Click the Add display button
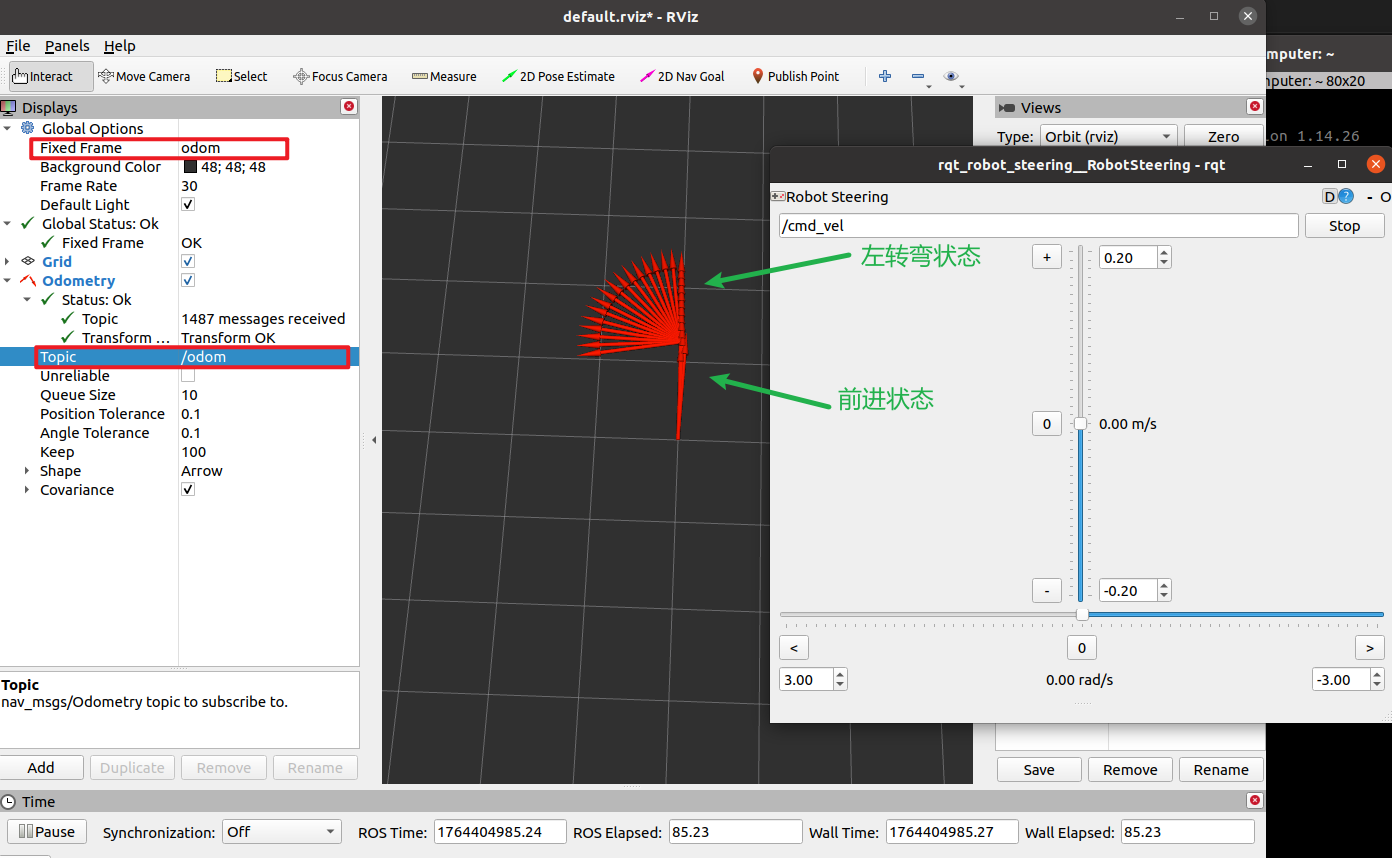The image size is (1392, 858). tap(41, 768)
